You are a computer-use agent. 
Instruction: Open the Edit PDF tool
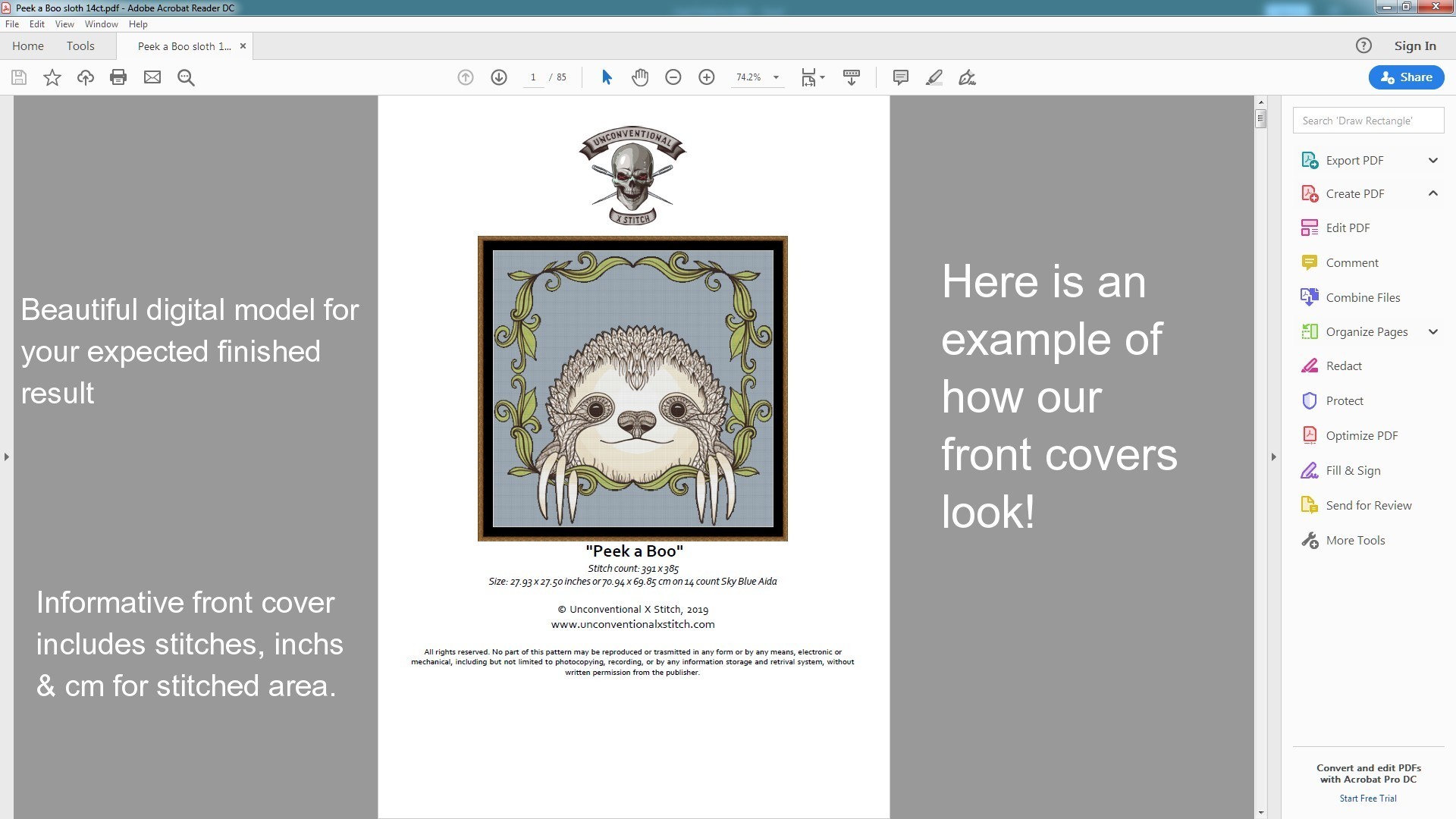coord(1347,228)
